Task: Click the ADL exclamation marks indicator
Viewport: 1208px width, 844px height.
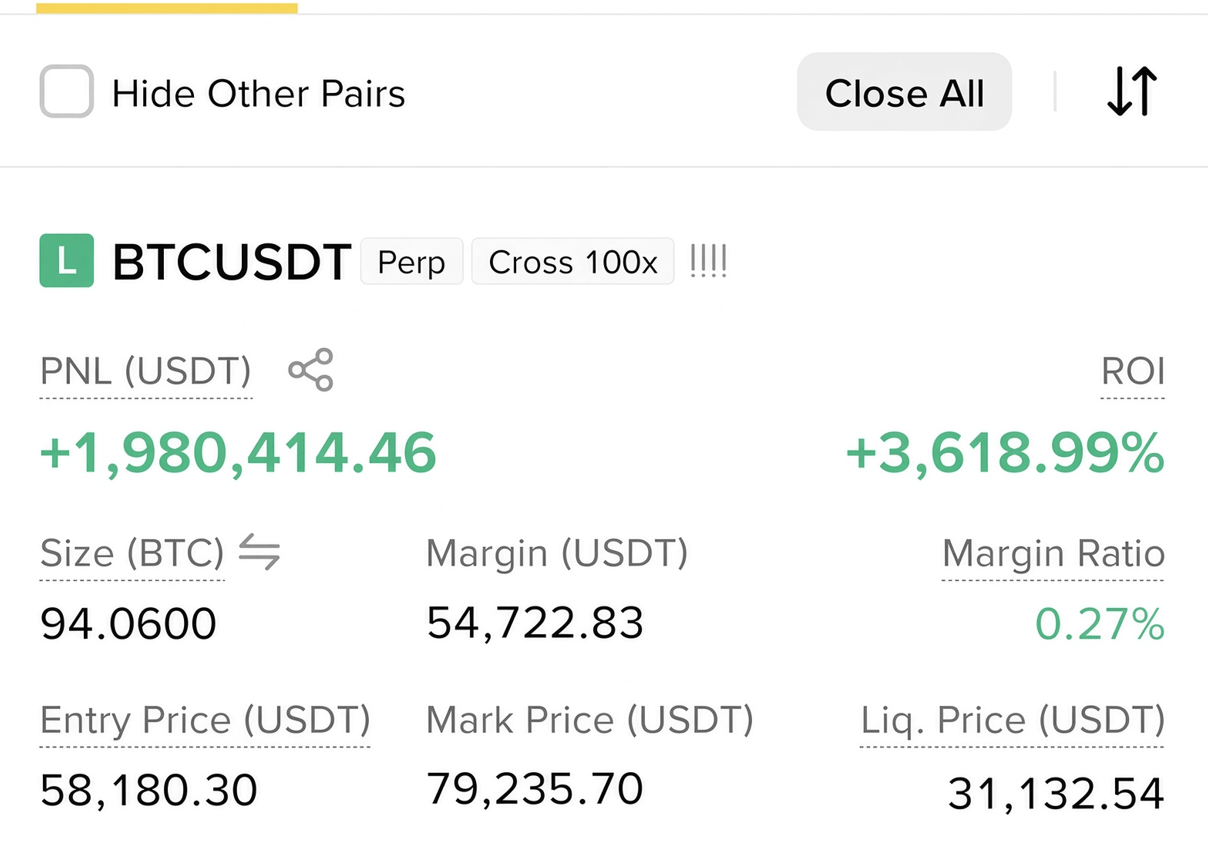Action: point(708,261)
